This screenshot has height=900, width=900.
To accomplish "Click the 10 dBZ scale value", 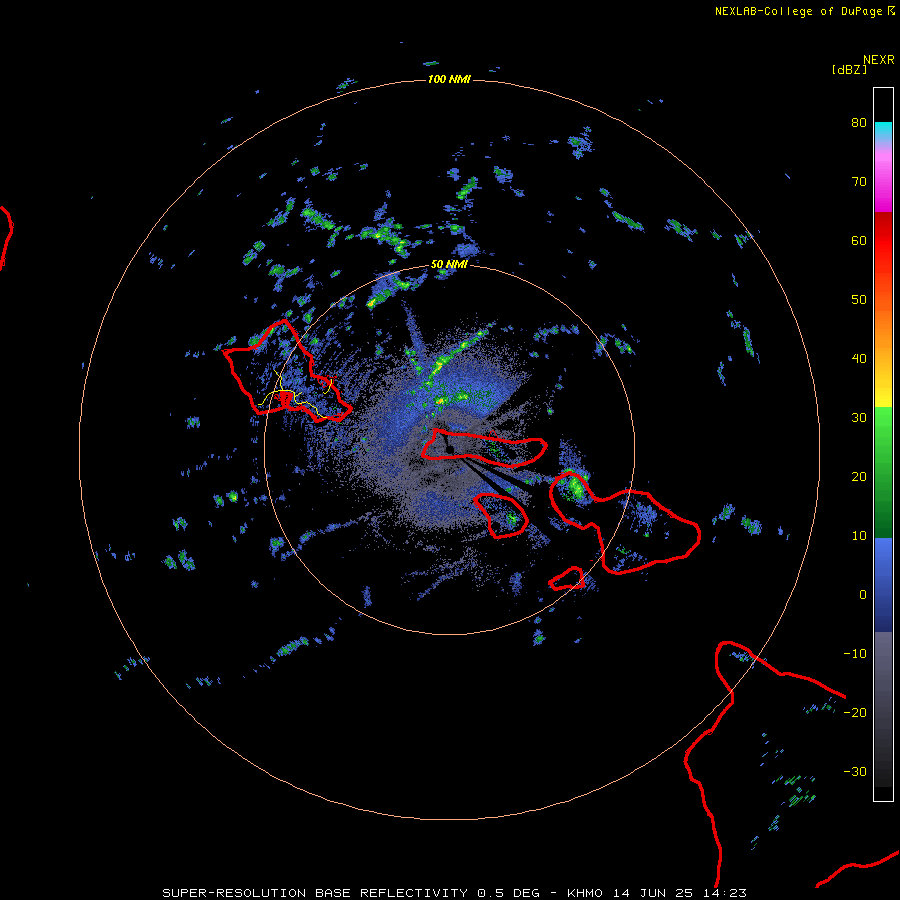I will click(859, 536).
